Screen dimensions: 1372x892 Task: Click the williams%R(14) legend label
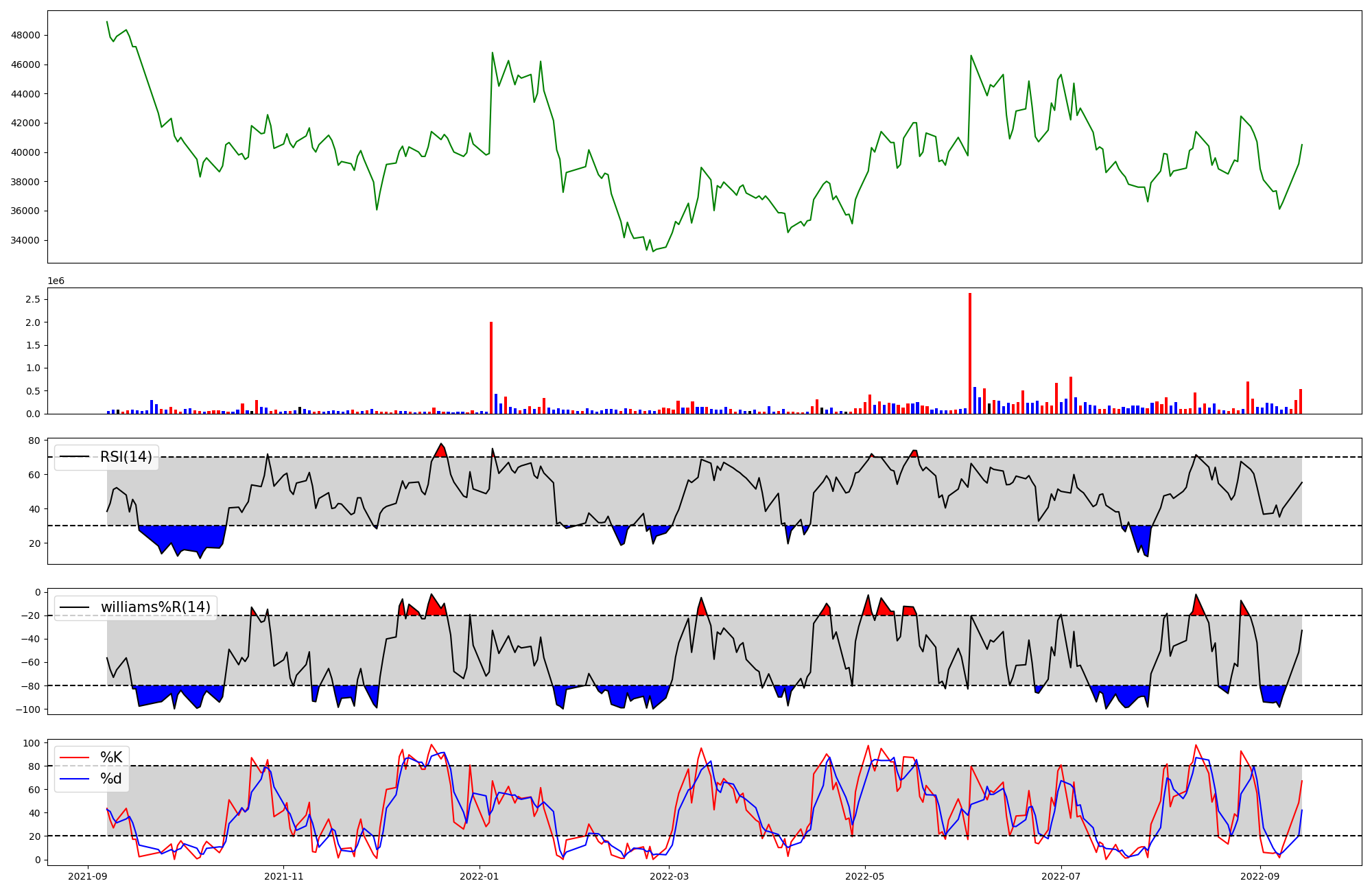point(156,607)
